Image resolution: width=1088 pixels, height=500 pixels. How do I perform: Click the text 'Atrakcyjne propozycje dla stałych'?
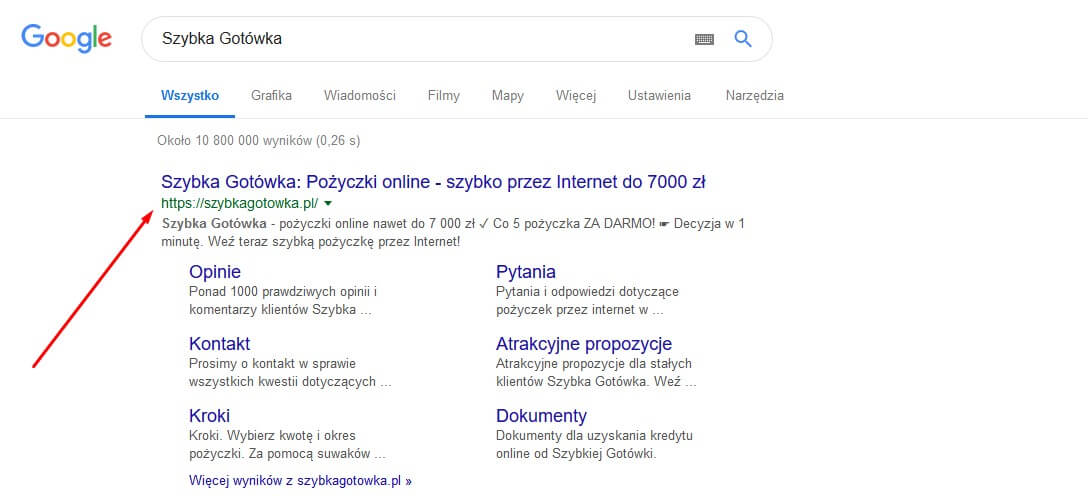[594, 363]
